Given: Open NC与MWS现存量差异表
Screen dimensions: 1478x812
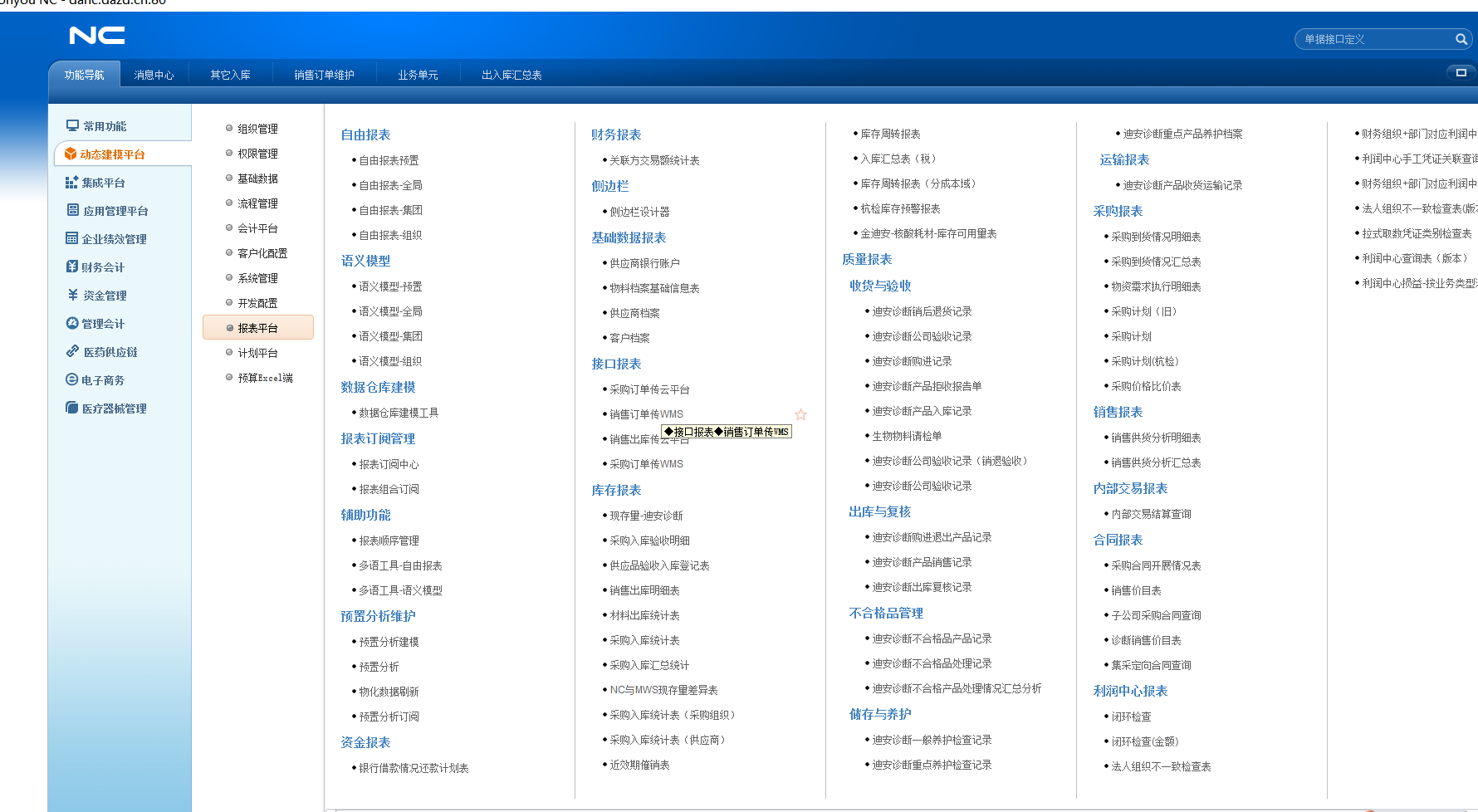Looking at the screenshot, I should pyautogui.click(x=663, y=690).
